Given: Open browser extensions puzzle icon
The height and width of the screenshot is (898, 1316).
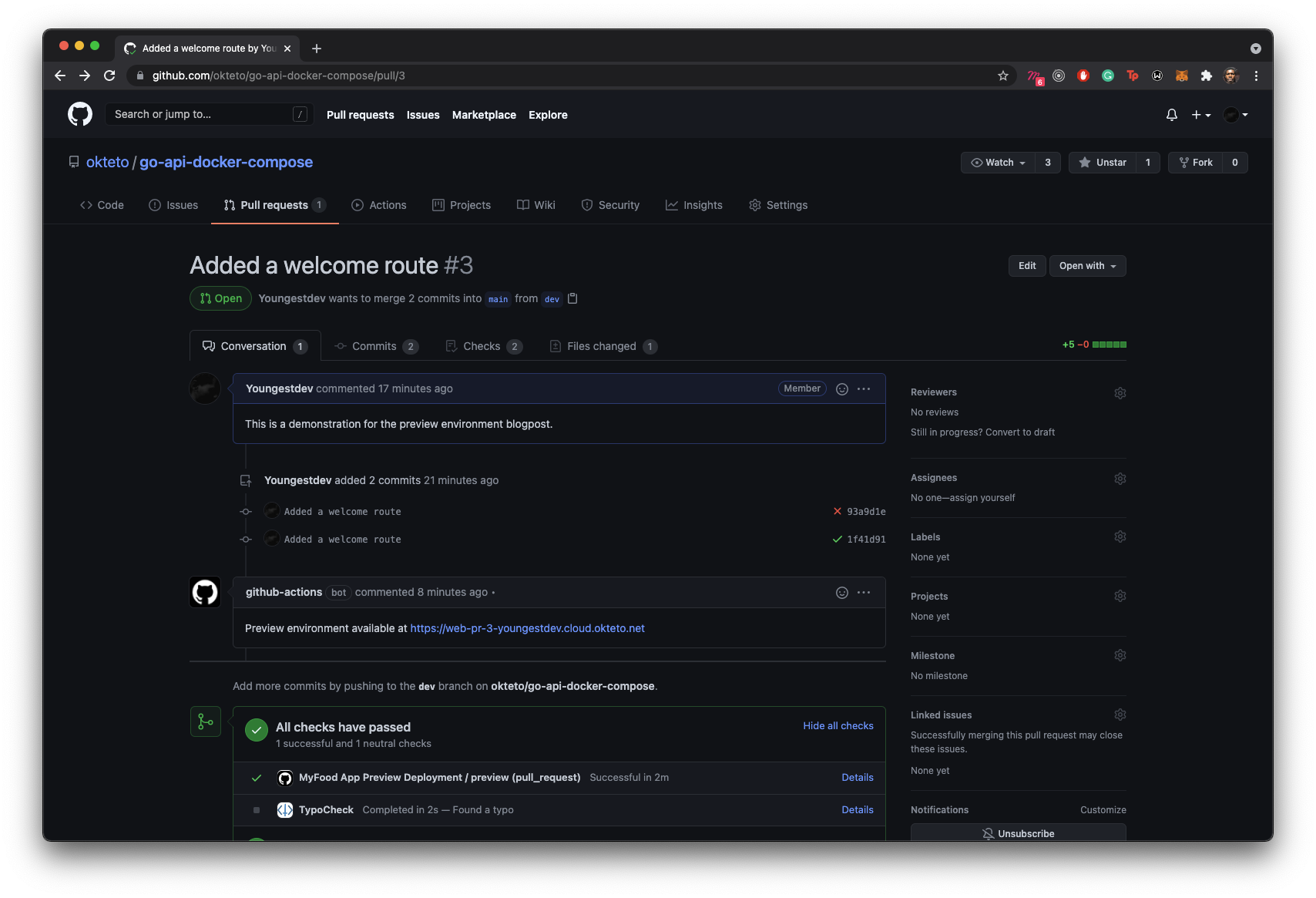Looking at the screenshot, I should click(x=1207, y=76).
